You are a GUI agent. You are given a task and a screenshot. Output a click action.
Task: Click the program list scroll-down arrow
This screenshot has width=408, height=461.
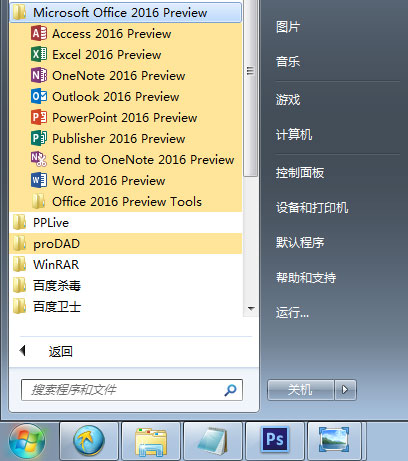(251, 309)
